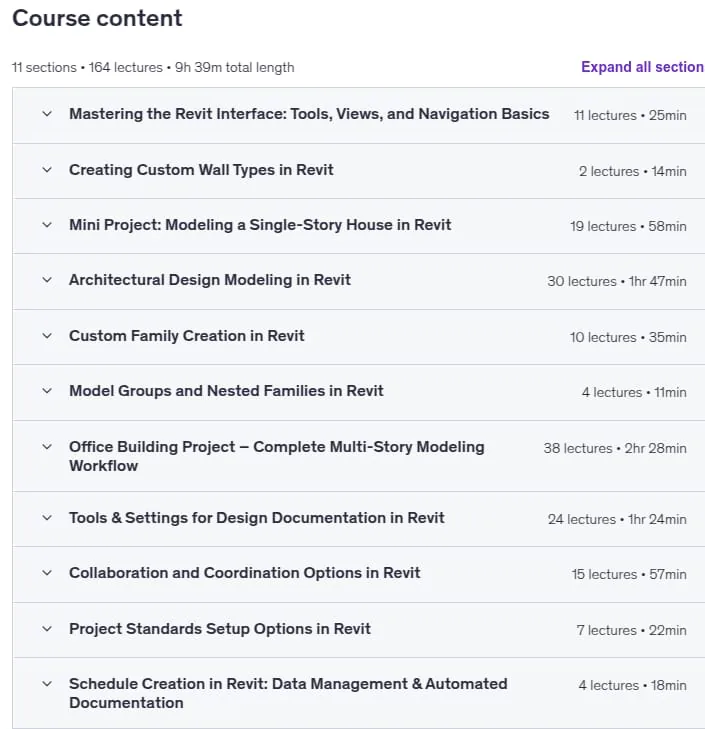The width and height of the screenshot is (705, 729).
Task: Open Project Standards Setup Options chevron
Action: tap(47, 629)
